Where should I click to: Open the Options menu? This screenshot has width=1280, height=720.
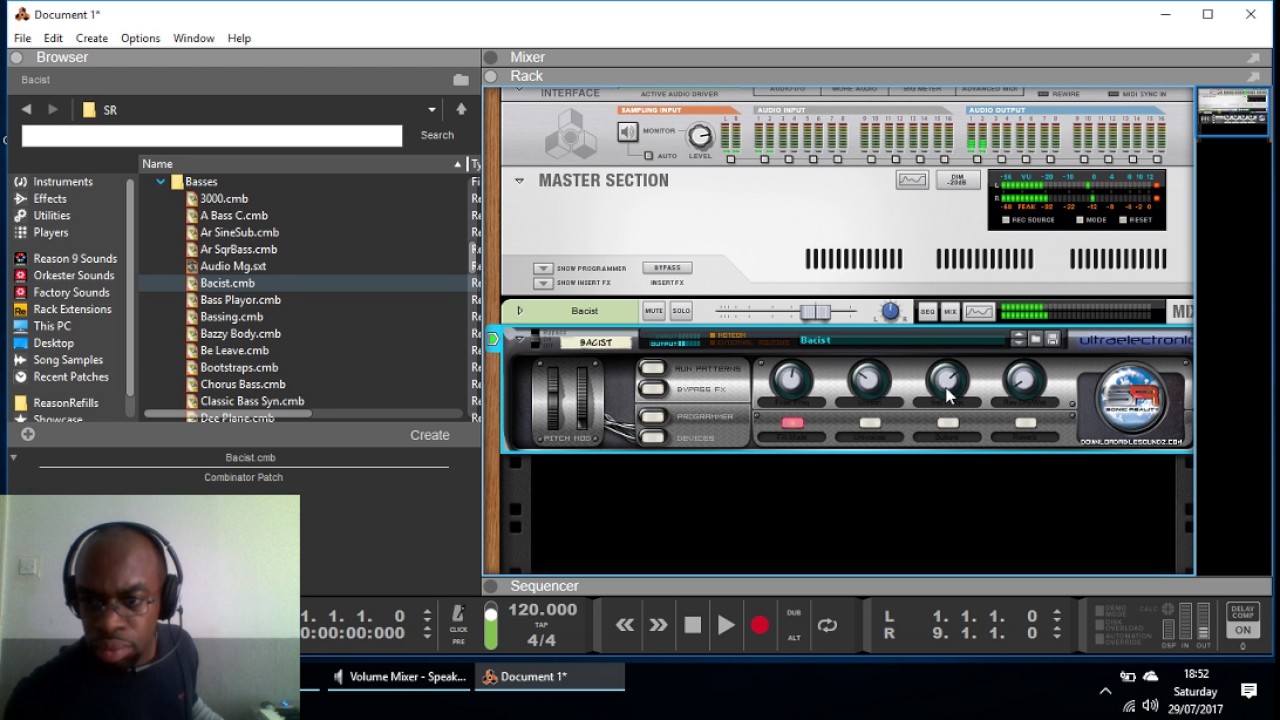point(140,38)
